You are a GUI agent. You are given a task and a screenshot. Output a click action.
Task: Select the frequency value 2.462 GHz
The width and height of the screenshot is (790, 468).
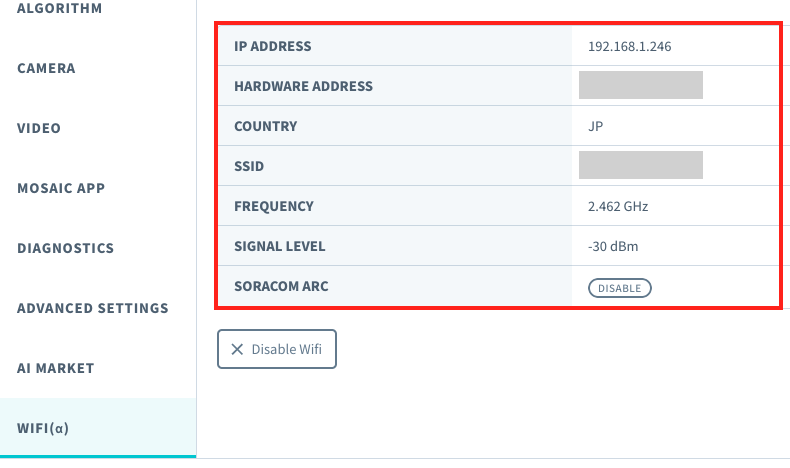click(618, 207)
